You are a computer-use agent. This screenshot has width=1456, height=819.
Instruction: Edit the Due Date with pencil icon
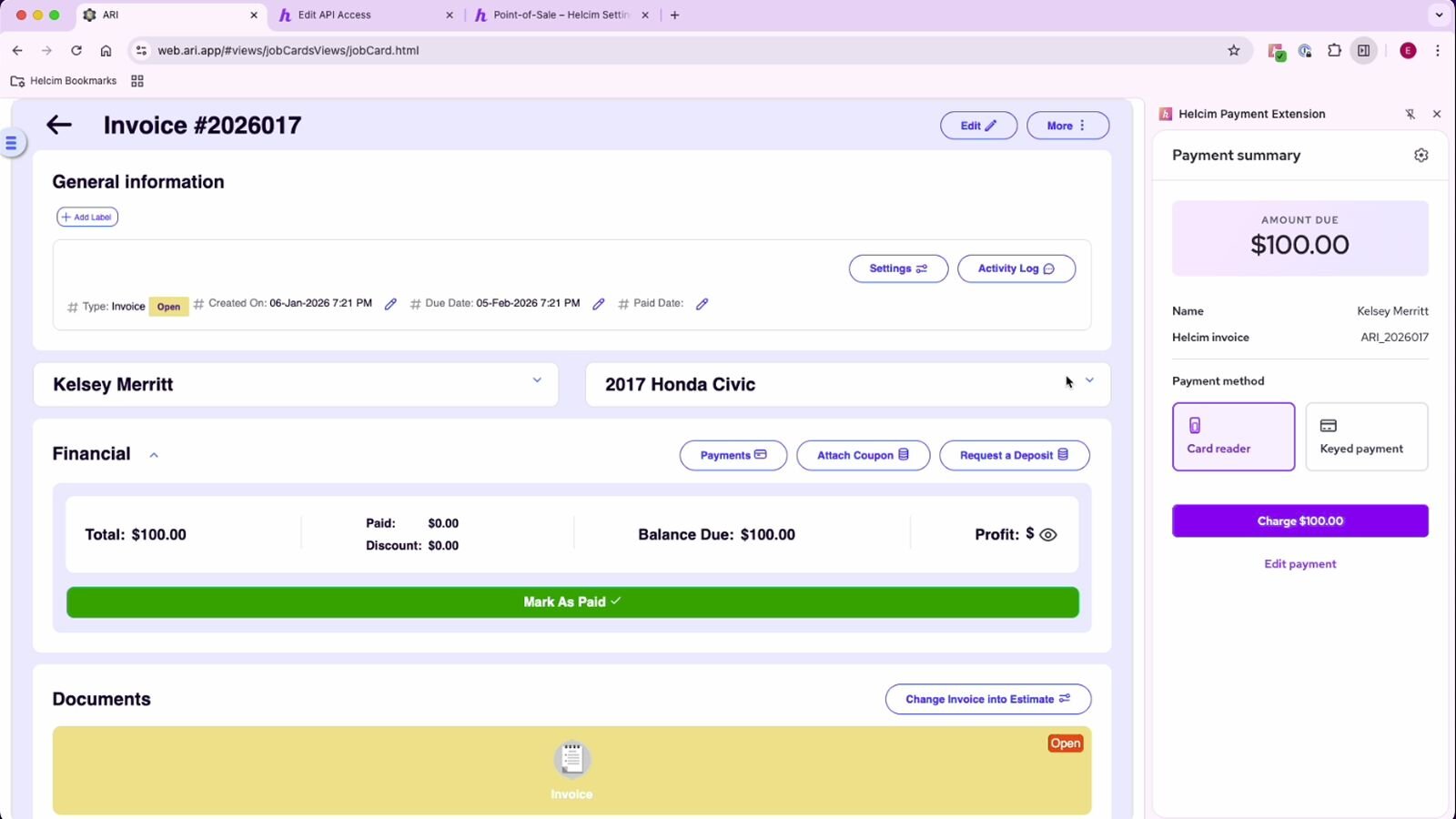pos(599,304)
